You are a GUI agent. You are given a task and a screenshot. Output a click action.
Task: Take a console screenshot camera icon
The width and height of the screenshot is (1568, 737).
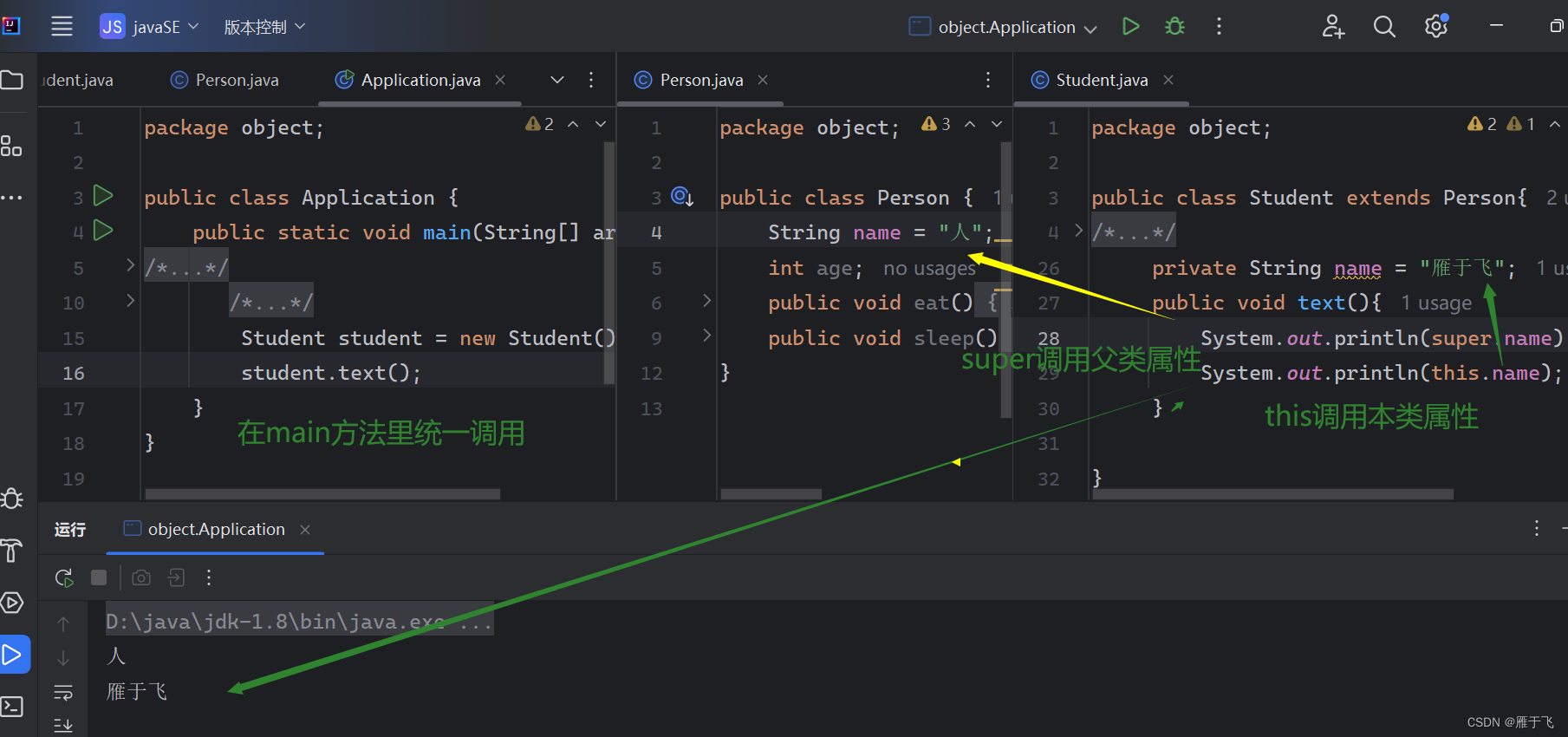tap(141, 577)
